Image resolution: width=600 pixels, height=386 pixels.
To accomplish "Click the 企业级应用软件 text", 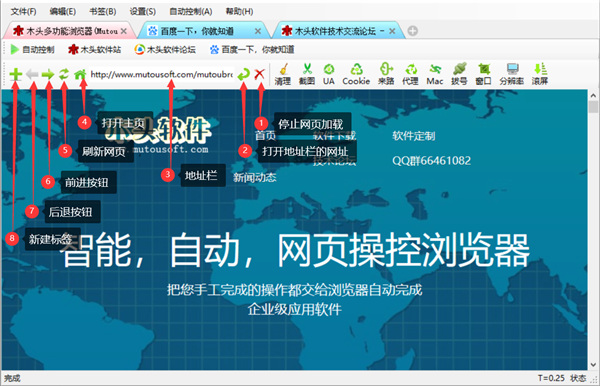I will coord(294,309).
